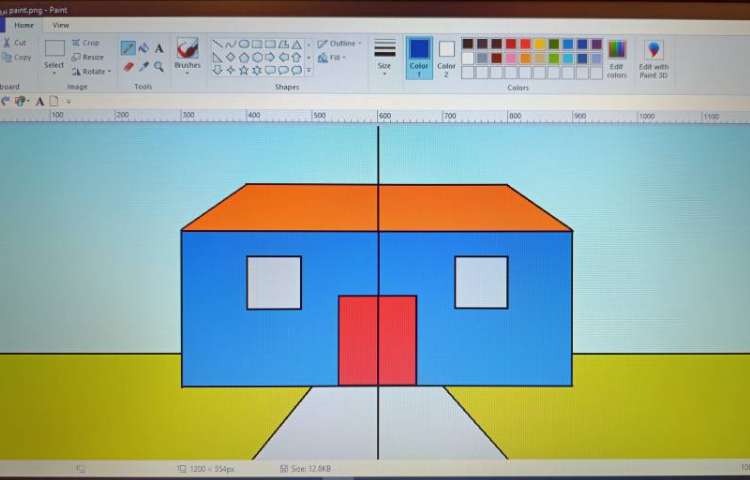
Task: Switch to the Color 2 background selector
Action: (446, 57)
